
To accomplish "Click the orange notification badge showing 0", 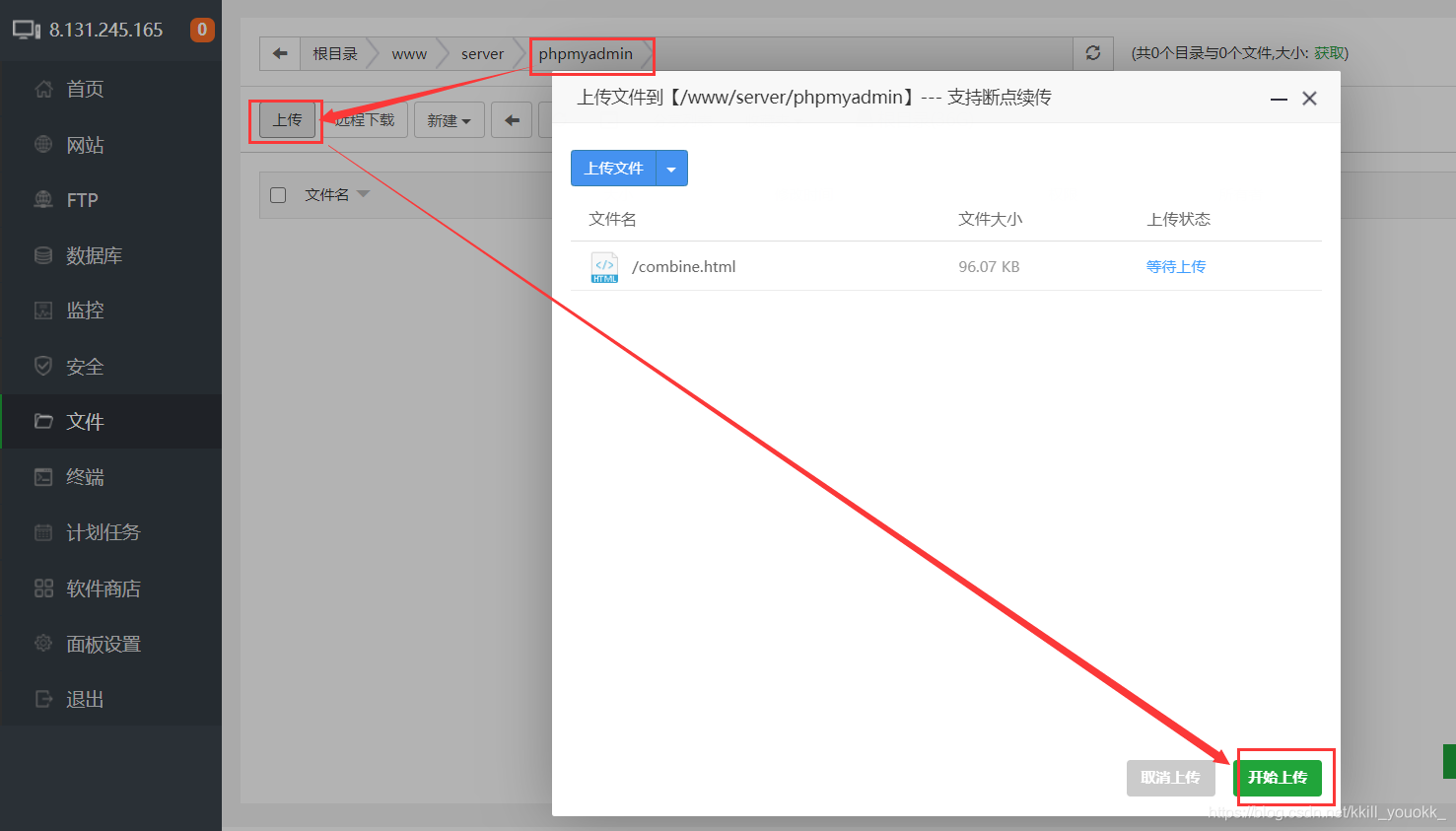I will pos(202,30).
